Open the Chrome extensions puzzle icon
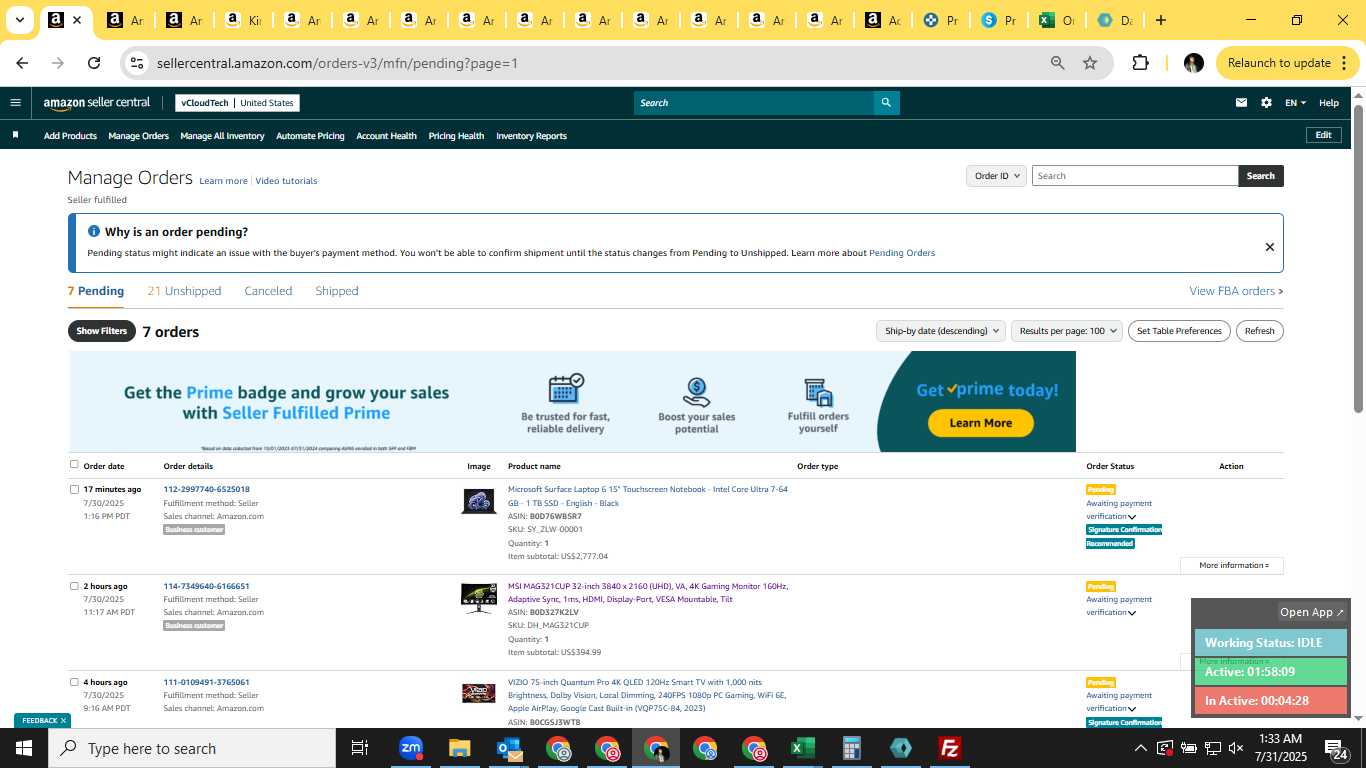Screen dimensions: 1366x768 [1140, 63]
